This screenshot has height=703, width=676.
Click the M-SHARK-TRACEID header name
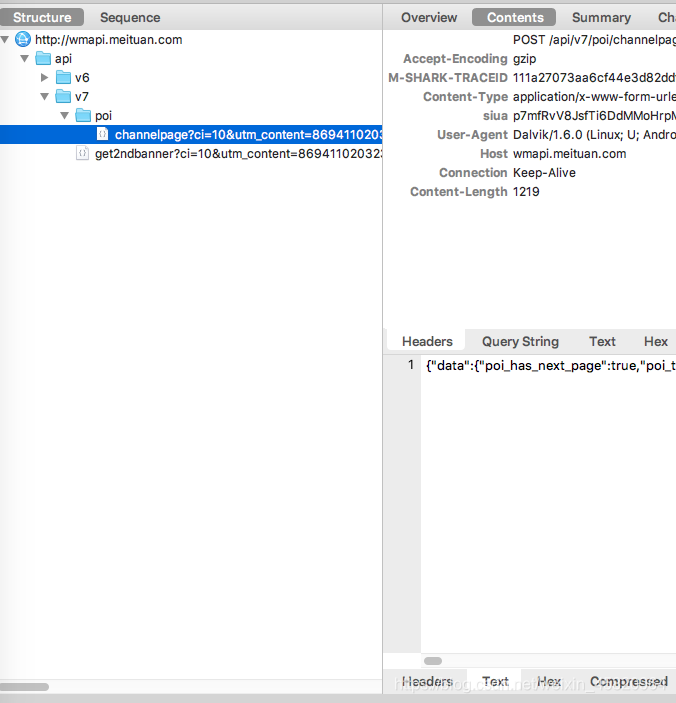(x=448, y=78)
